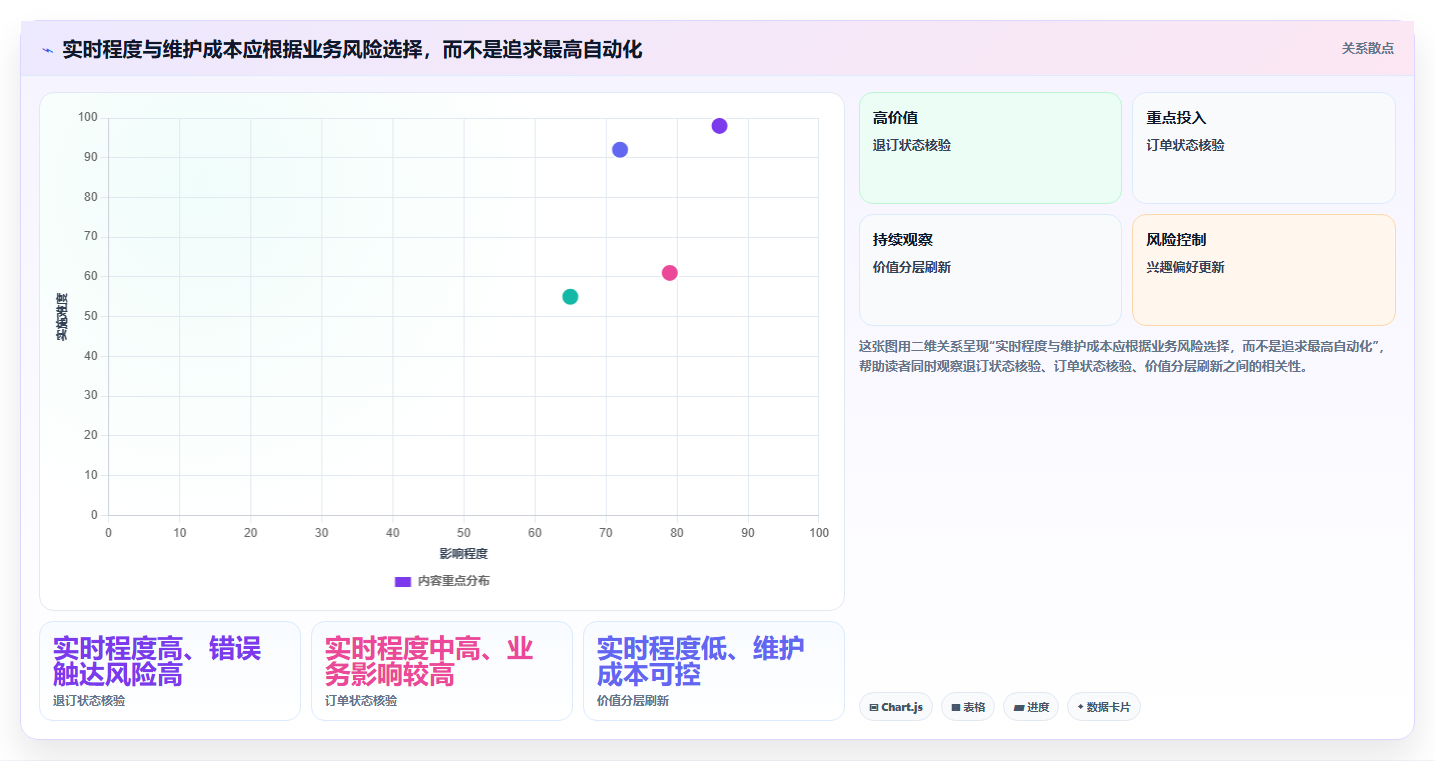
Task: Open the 重点投入 card
Action: pos(1263,148)
